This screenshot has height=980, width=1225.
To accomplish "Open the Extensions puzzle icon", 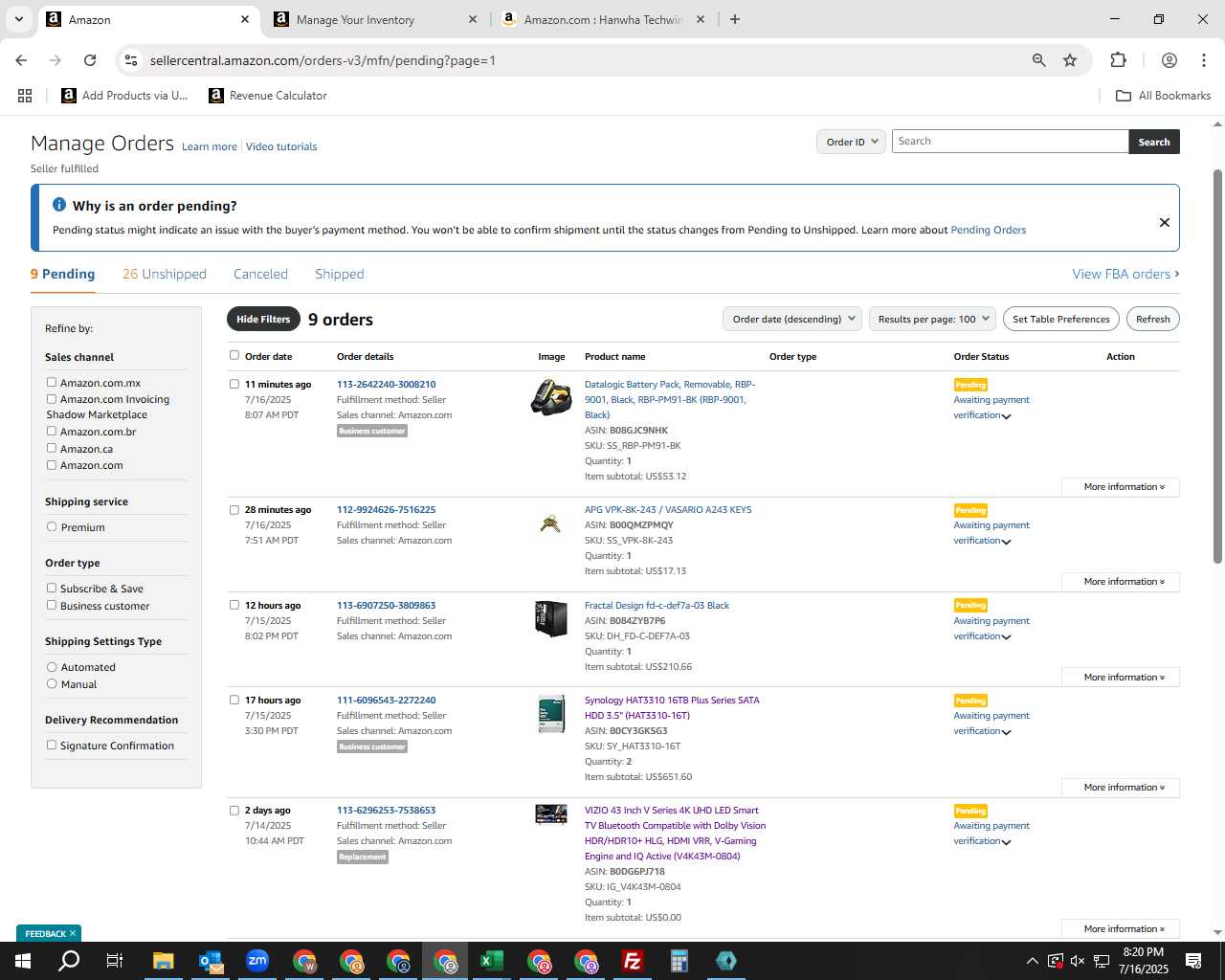I will point(1118,60).
